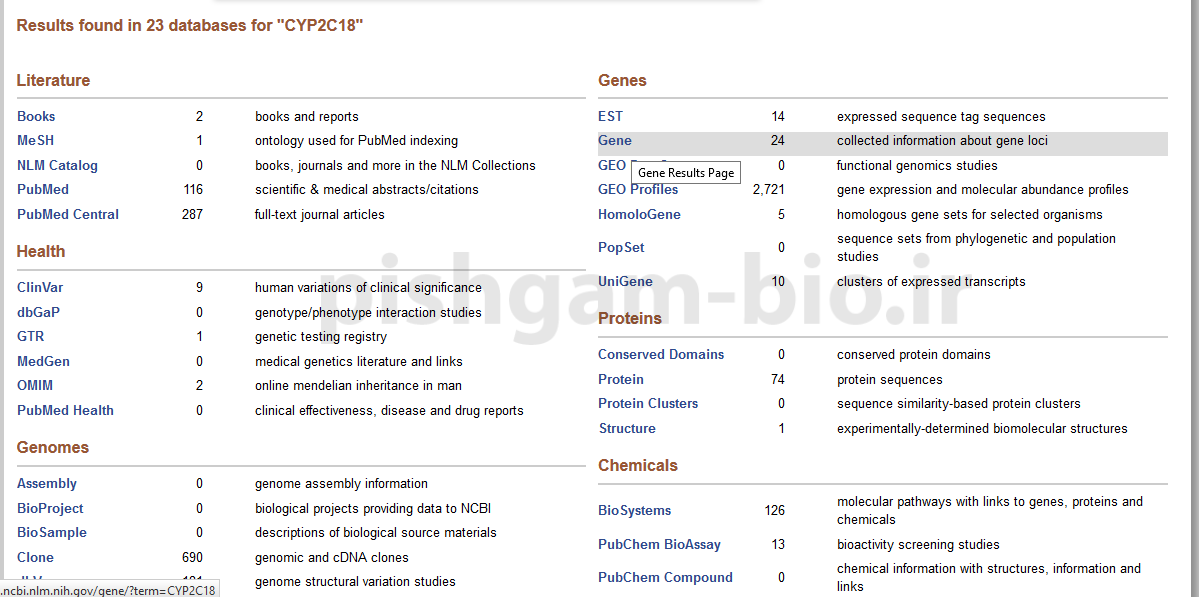1199x597 pixels.
Task: Open BioSystems molecular pathways link
Action: (634, 511)
